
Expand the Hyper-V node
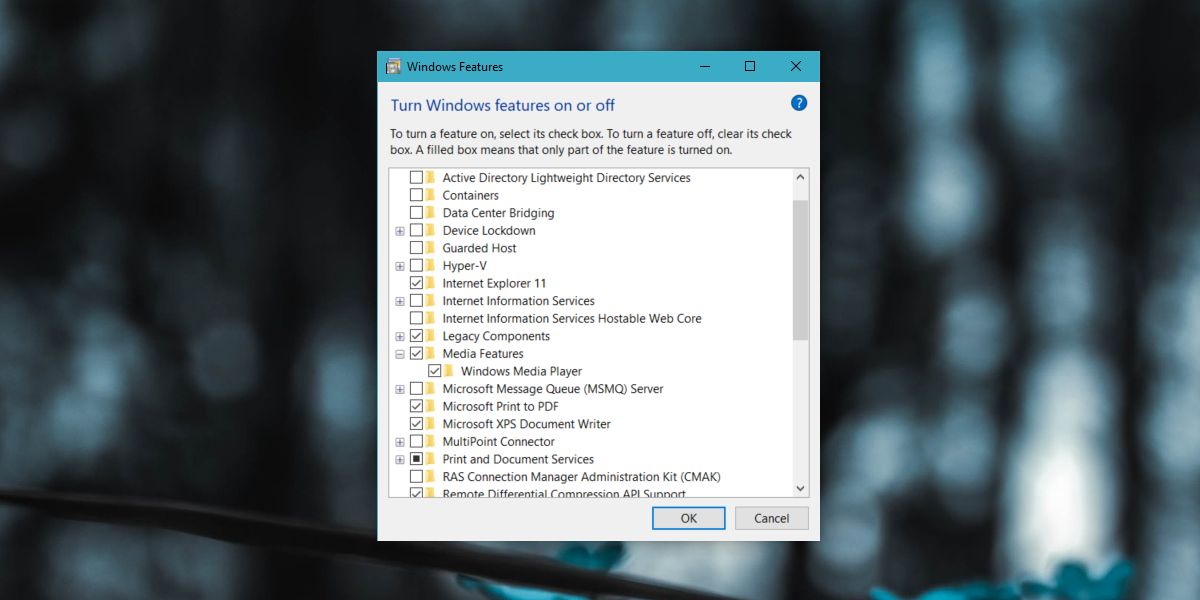(400, 266)
